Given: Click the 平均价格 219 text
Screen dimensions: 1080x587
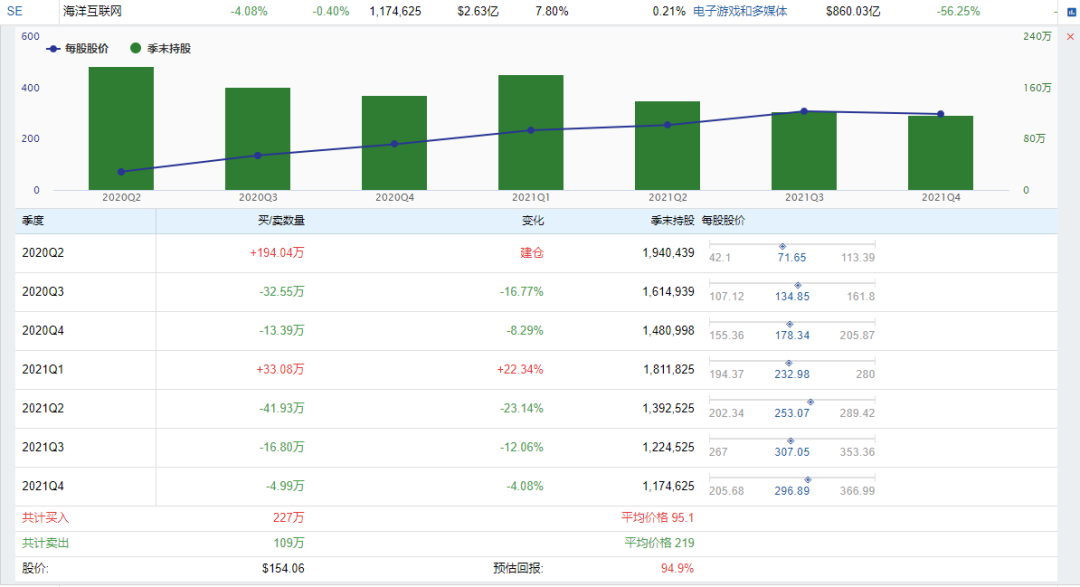Looking at the screenshot, I should click(659, 543).
